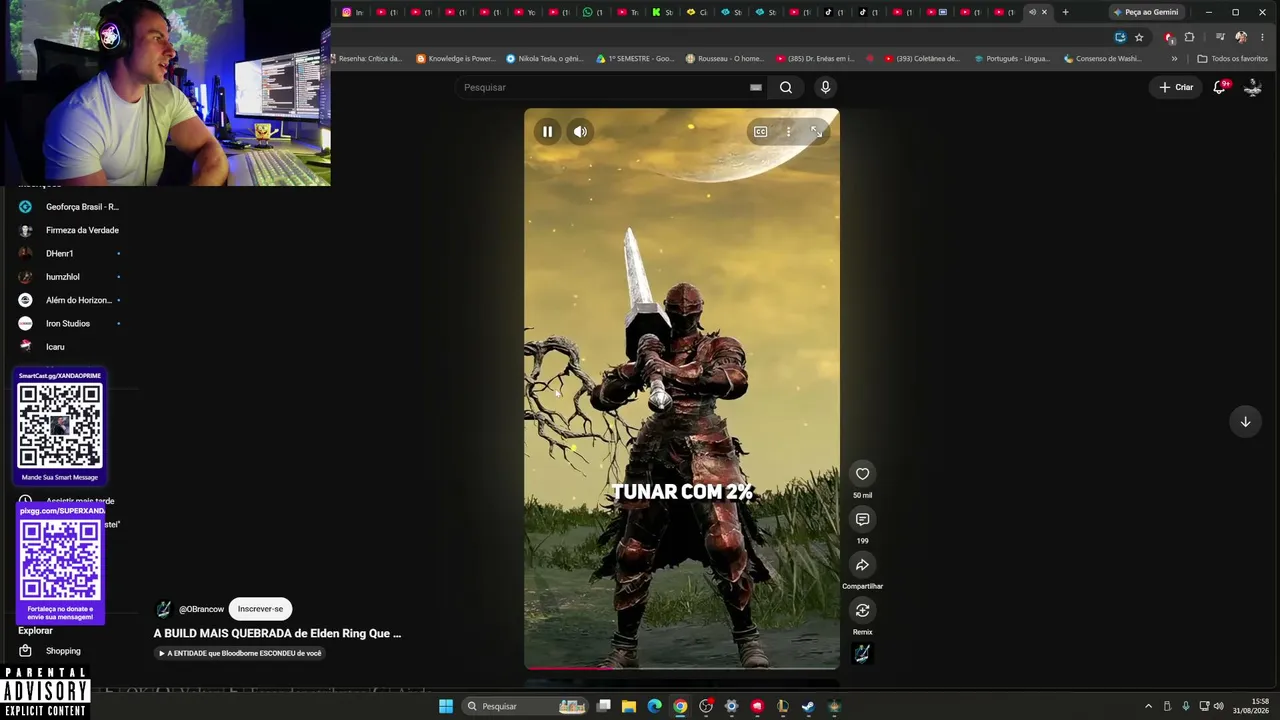Open the Windows Start menu

(x=446, y=706)
